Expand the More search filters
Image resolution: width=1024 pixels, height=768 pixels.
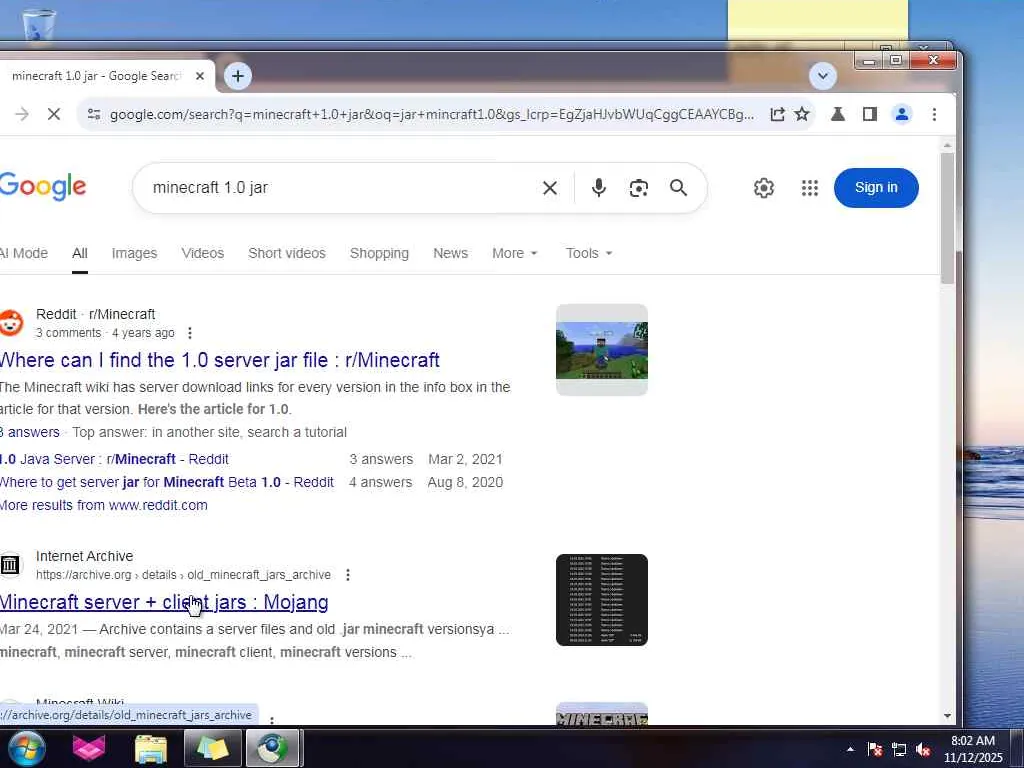515,253
